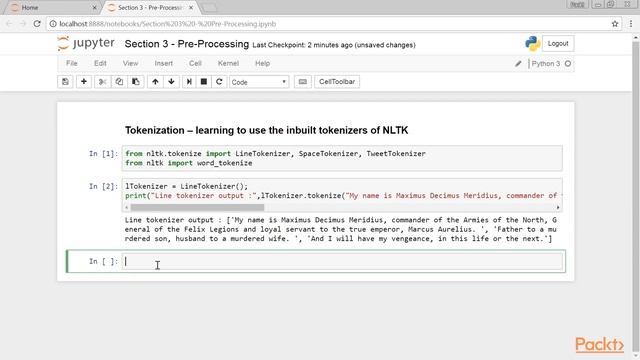Open the Cell menu
Image resolution: width=640 pixels, height=360 pixels.
(x=195, y=63)
